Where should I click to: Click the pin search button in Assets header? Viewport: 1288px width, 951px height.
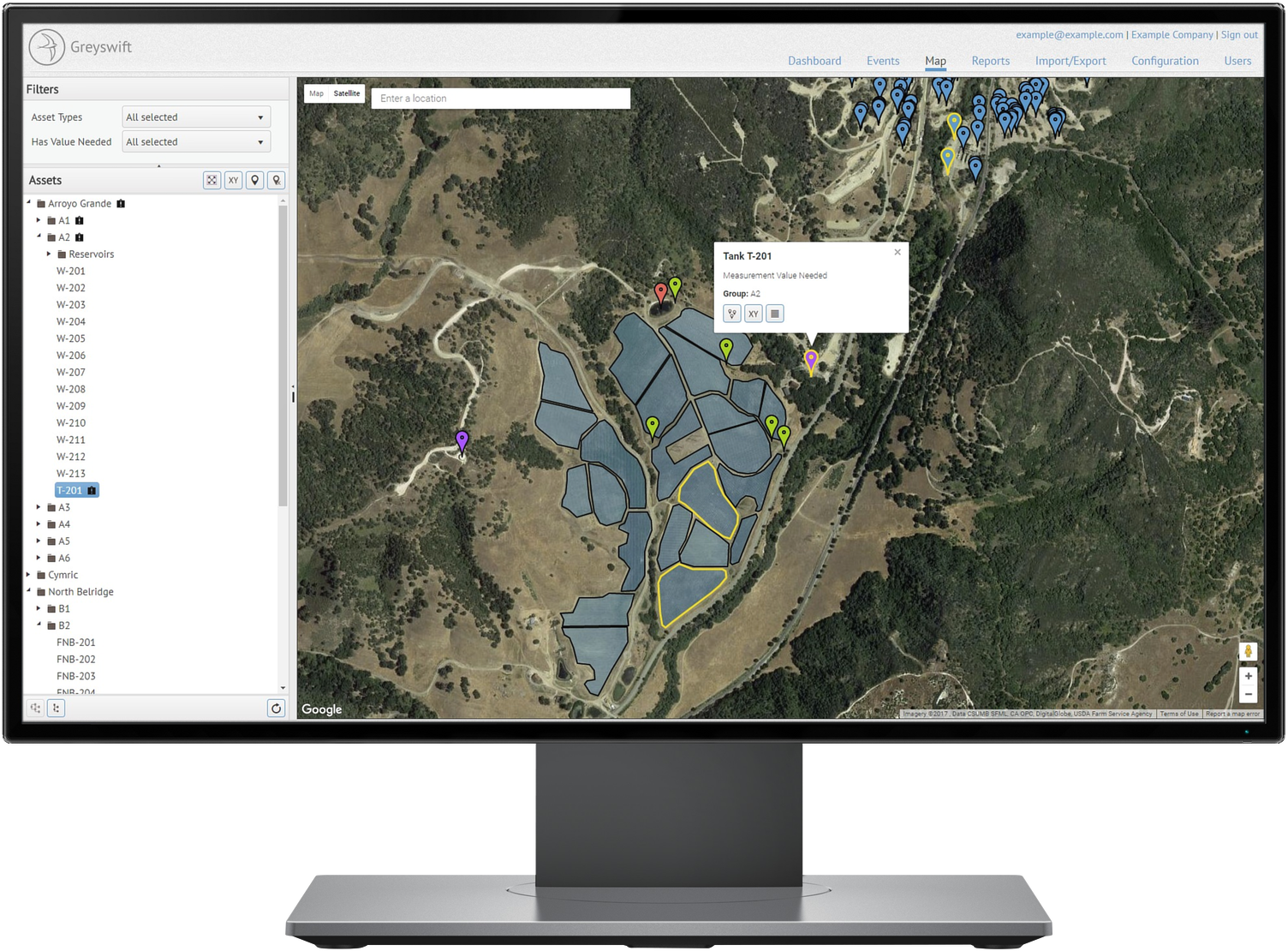(x=276, y=180)
